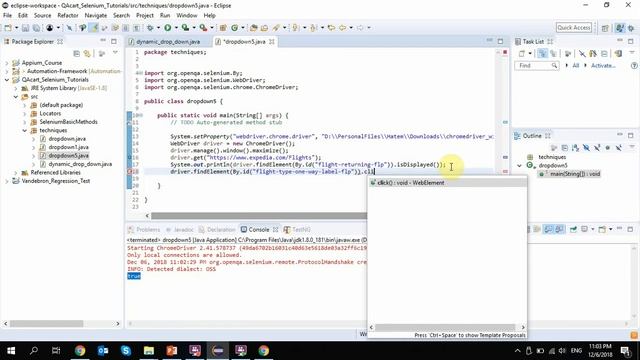The height and width of the screenshot is (360, 640).
Task: Click the editor horizontal scrollbar
Action: click(x=259, y=216)
